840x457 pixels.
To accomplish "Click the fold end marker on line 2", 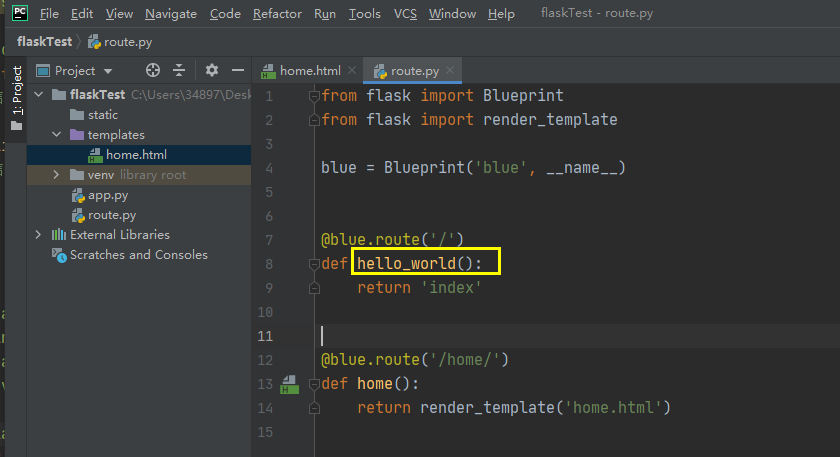I will click(314, 120).
